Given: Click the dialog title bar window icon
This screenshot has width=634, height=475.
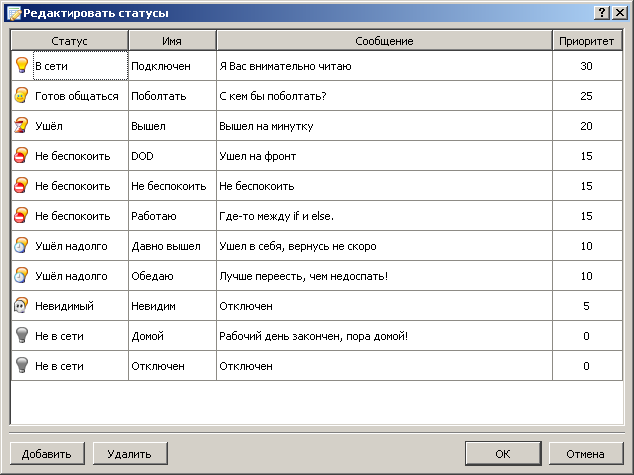Looking at the screenshot, I should [12, 13].
